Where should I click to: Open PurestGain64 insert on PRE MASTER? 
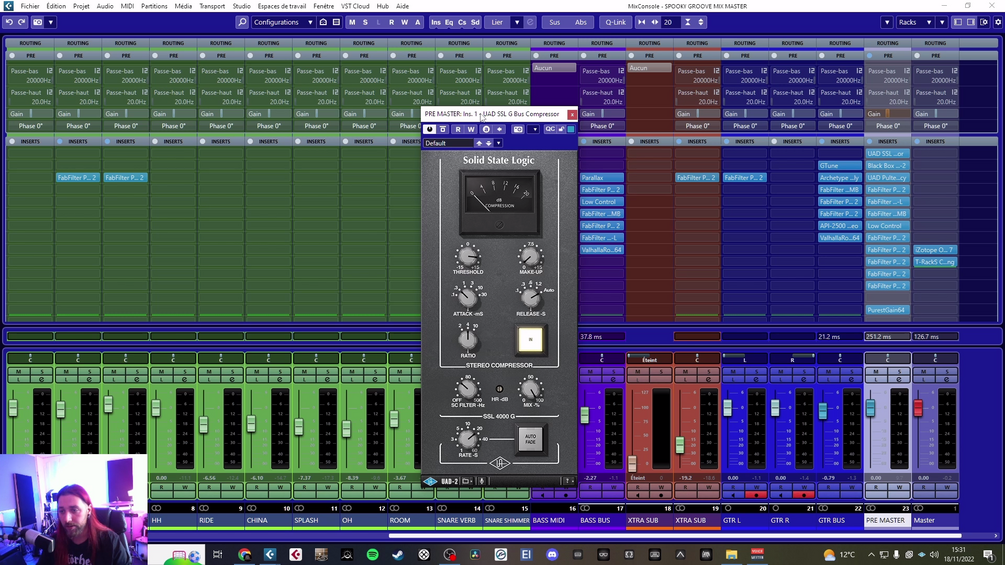pos(887,310)
